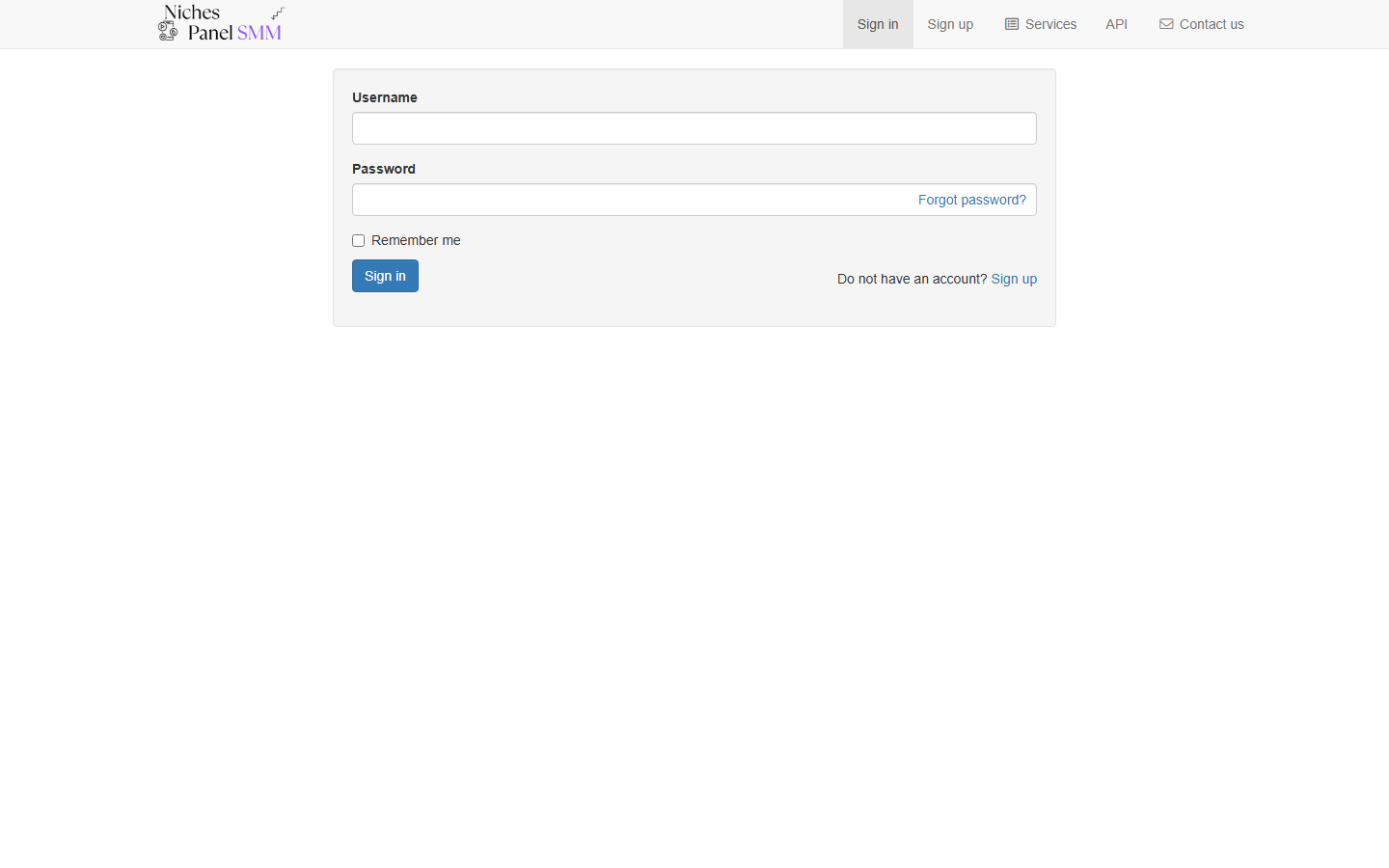1389x868 pixels.
Task: Open the Services page from navbar
Action: [x=1050, y=24]
